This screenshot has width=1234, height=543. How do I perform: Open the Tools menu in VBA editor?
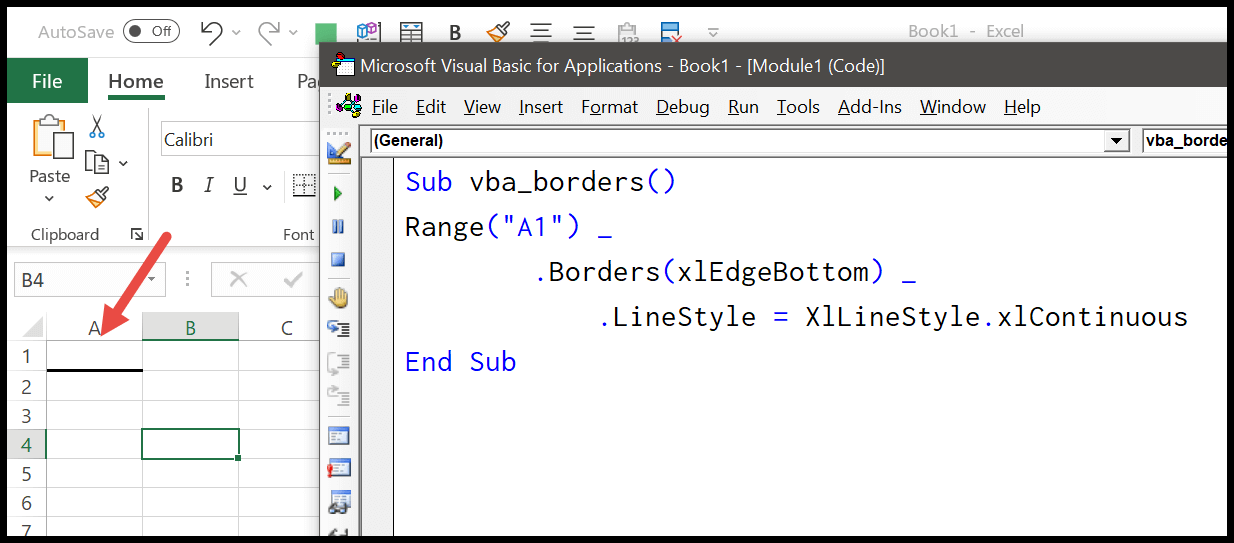tap(798, 107)
